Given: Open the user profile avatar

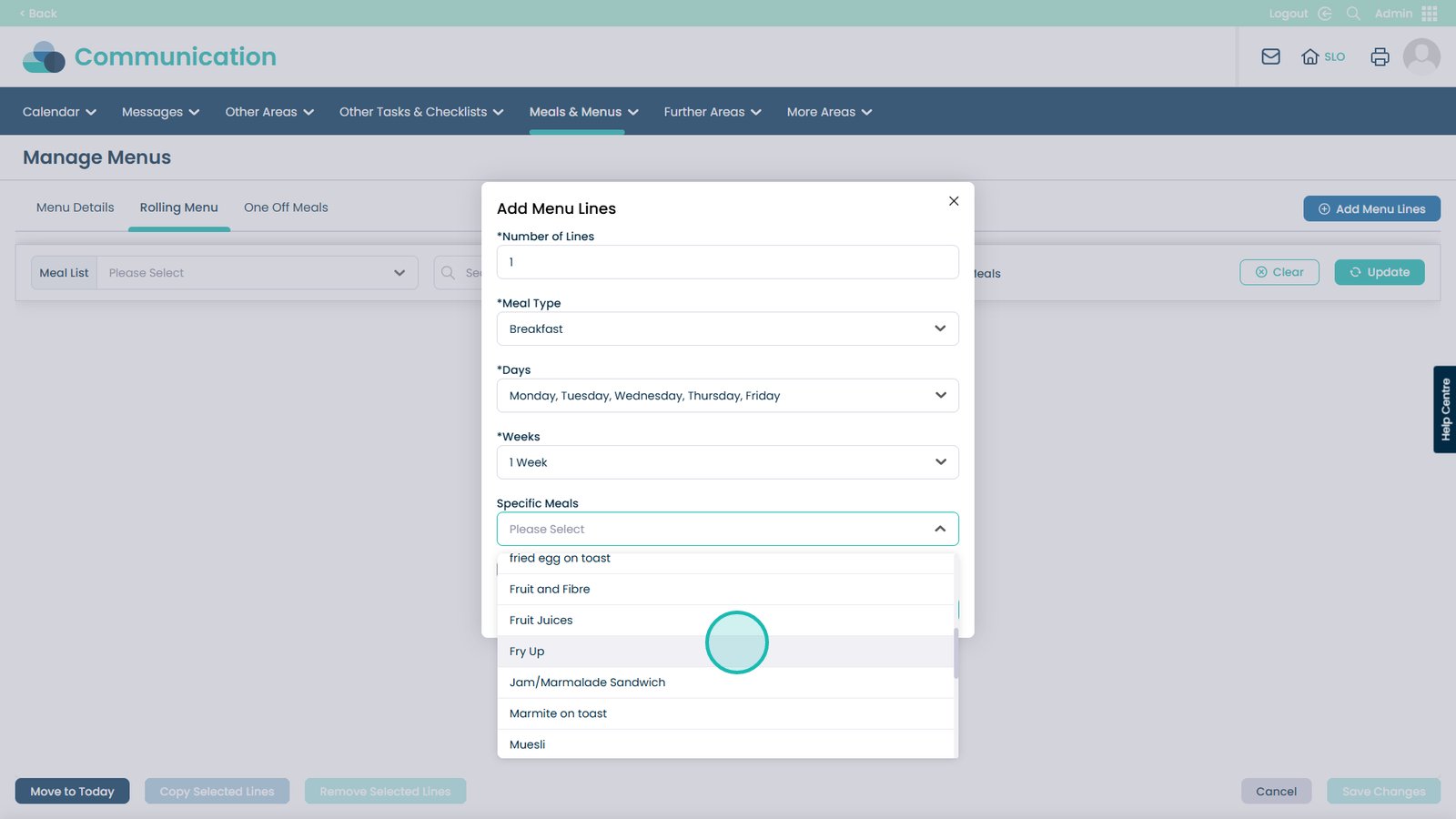Looking at the screenshot, I should [x=1421, y=56].
